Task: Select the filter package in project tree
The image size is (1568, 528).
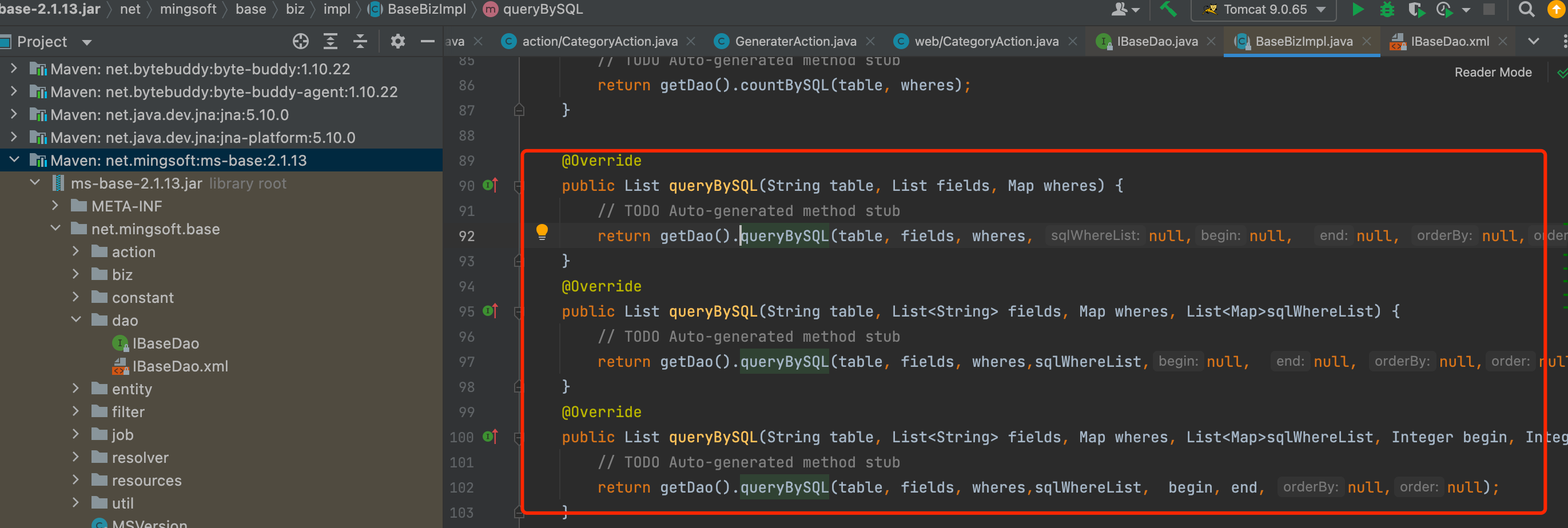Action: pyautogui.click(x=128, y=412)
